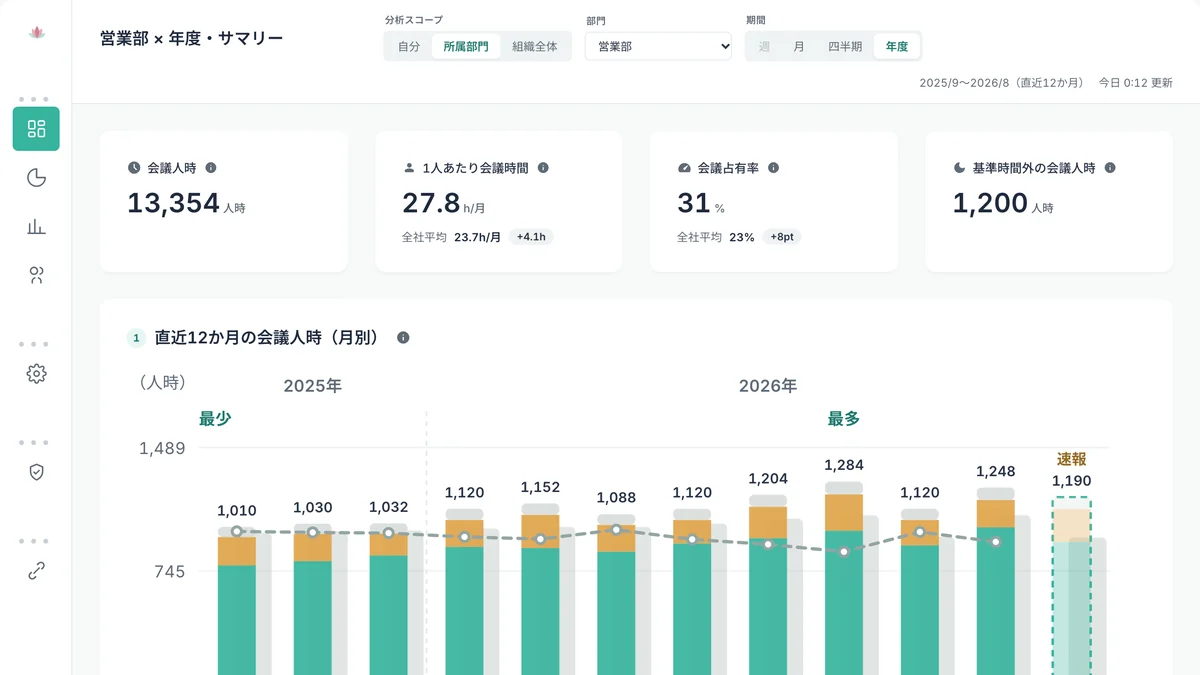Show info for 基準時間外の会議人時

tap(1110, 168)
